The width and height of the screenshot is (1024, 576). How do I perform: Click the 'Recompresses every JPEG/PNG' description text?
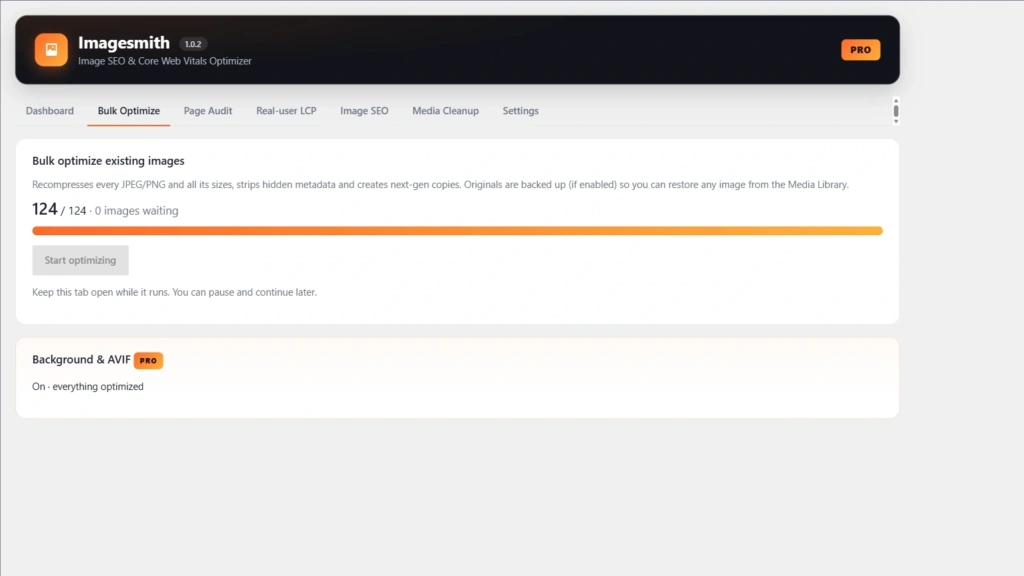click(440, 185)
